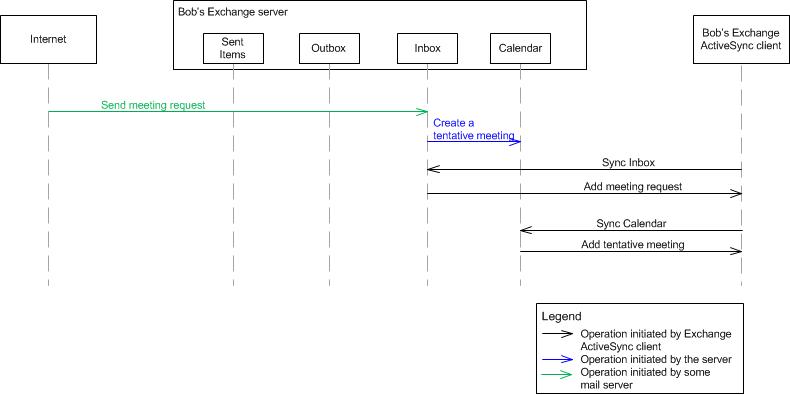
Task: Click the green arrow in the legend
Action: tap(557, 374)
